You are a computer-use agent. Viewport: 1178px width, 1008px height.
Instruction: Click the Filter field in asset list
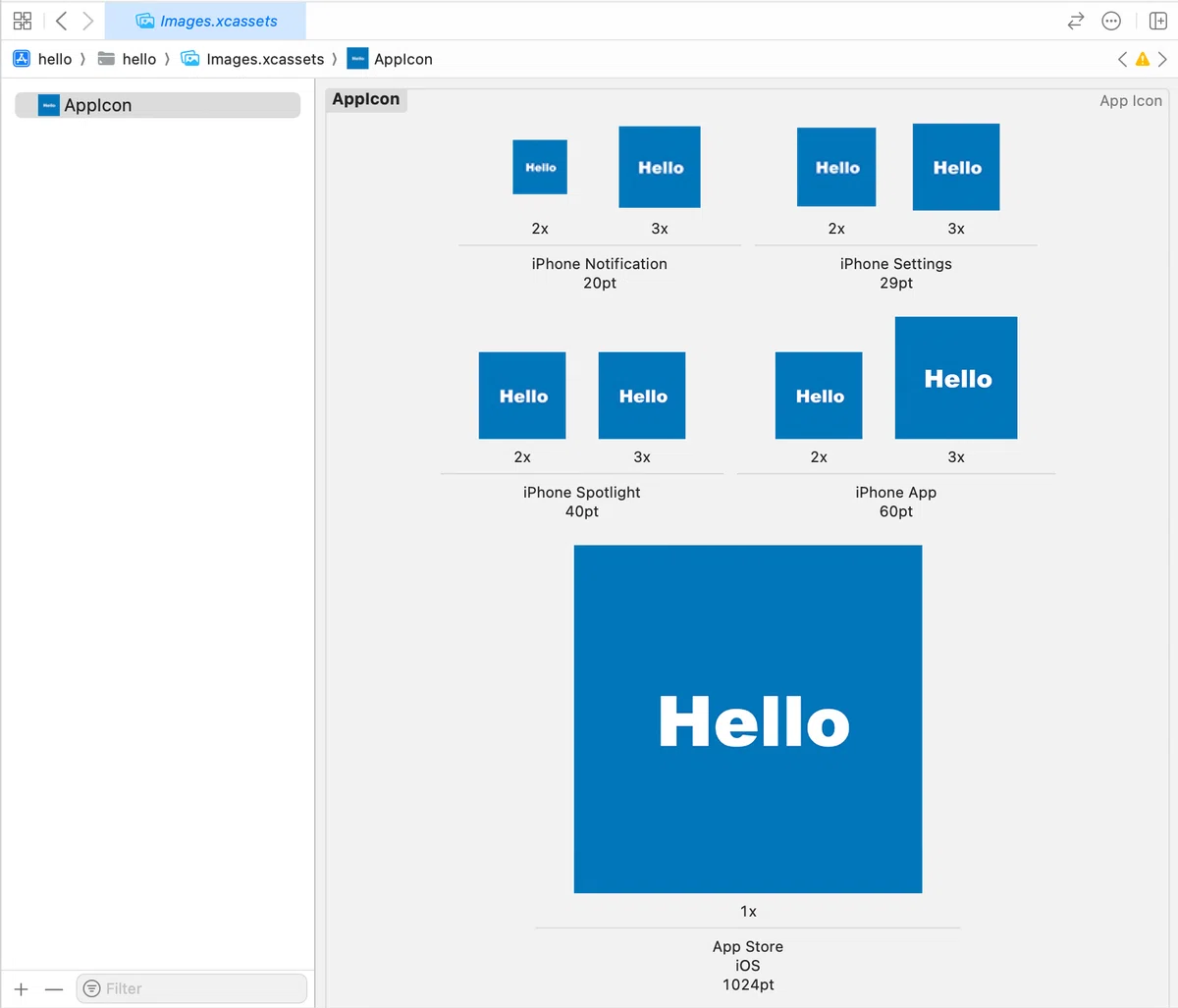(x=191, y=988)
